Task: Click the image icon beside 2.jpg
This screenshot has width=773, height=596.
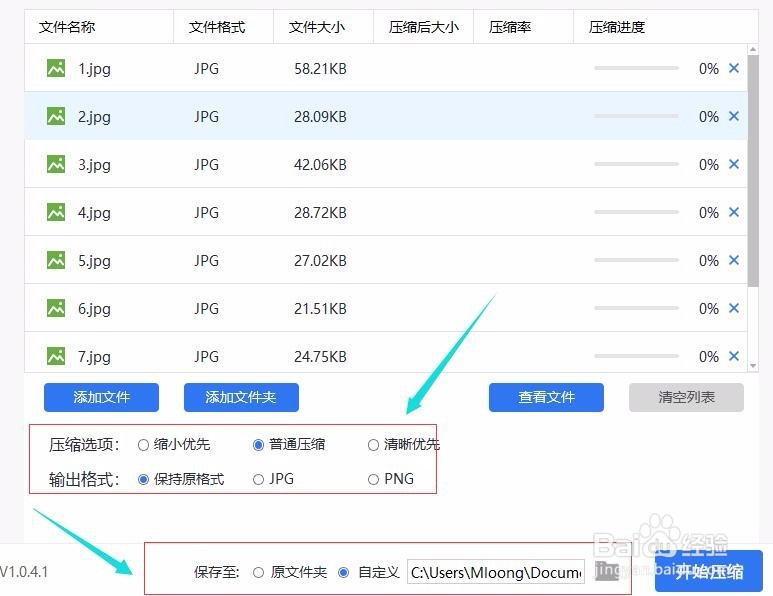Action: [56, 116]
